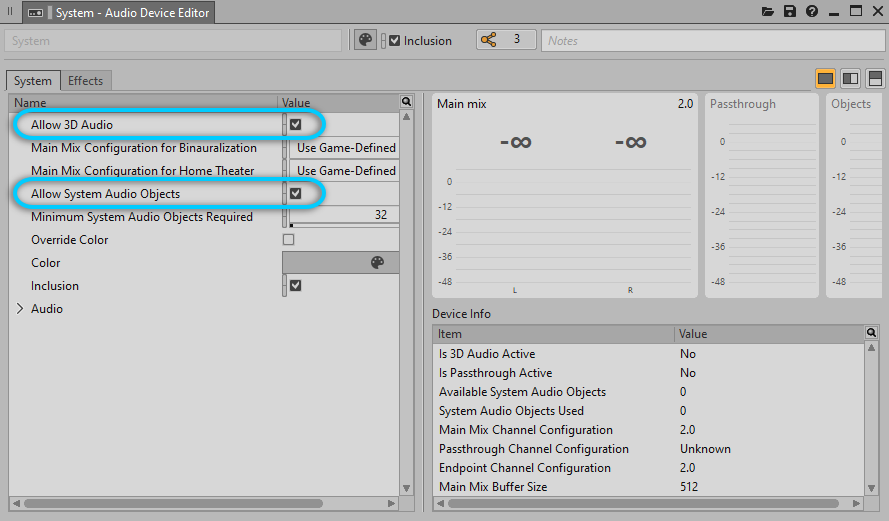889x521 pixels.
Task: Click the open folder icon in title bar
Action: (768, 12)
